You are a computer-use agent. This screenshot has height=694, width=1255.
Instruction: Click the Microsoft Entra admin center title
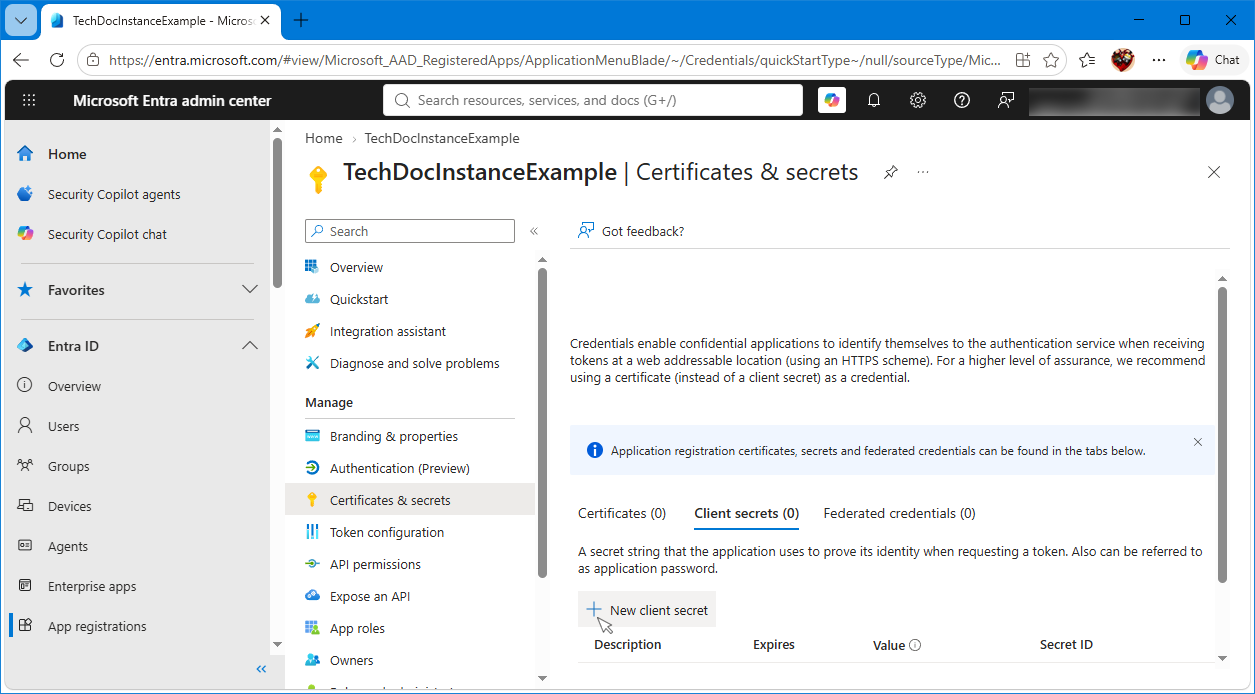(x=172, y=100)
